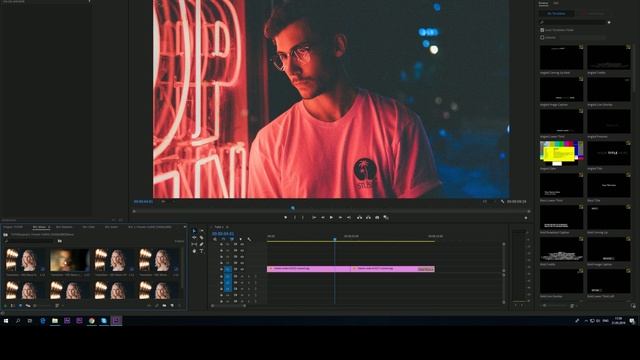
Task: Click Go to Out point
Action: (x=349, y=218)
